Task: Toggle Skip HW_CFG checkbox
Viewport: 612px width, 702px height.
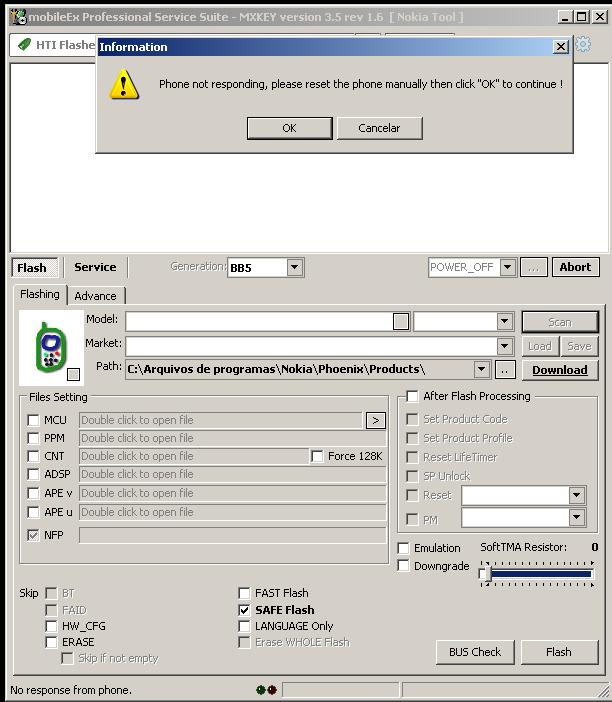Action: (51, 626)
